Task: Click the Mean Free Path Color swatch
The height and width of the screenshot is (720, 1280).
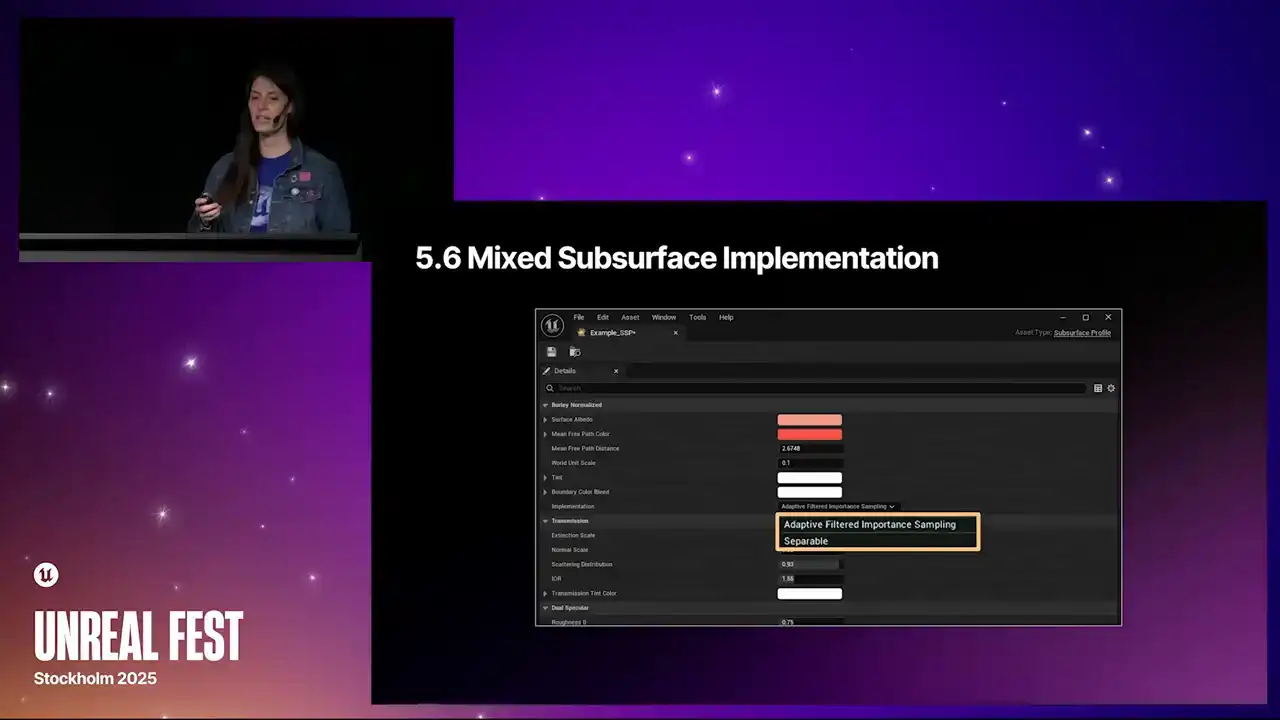Action: pyautogui.click(x=809, y=434)
